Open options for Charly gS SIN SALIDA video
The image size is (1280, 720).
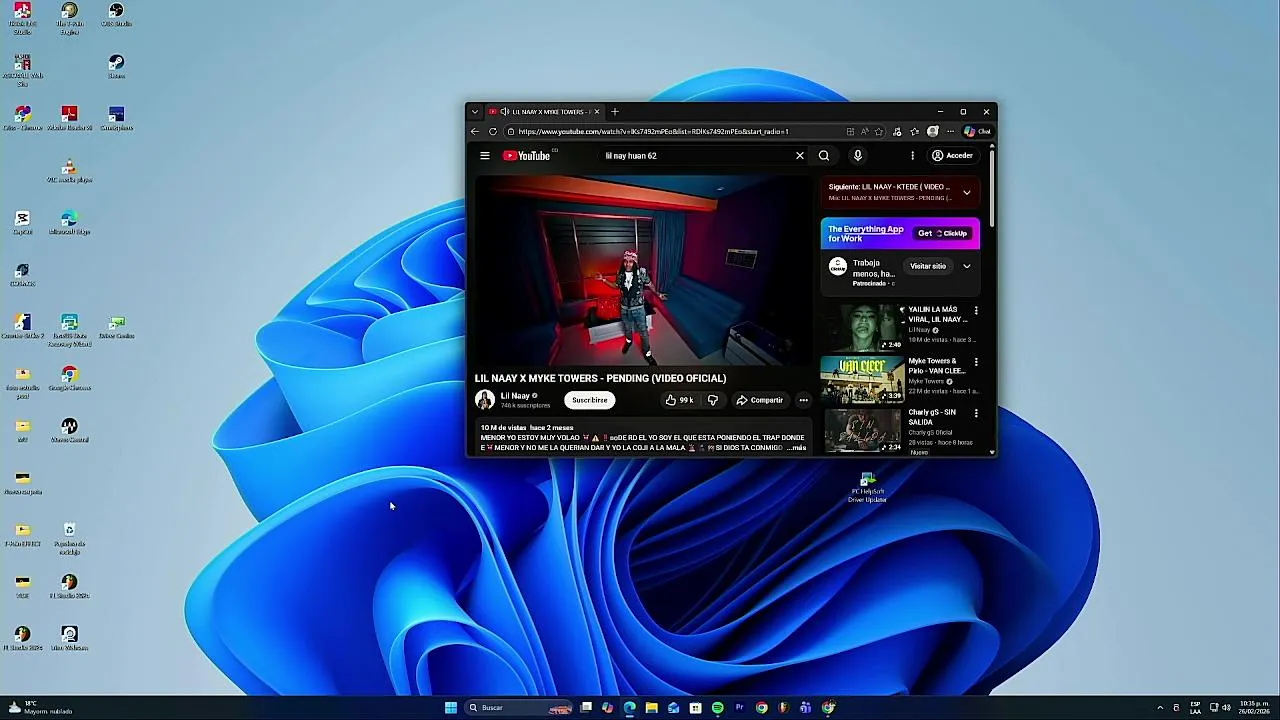pyautogui.click(x=976, y=413)
